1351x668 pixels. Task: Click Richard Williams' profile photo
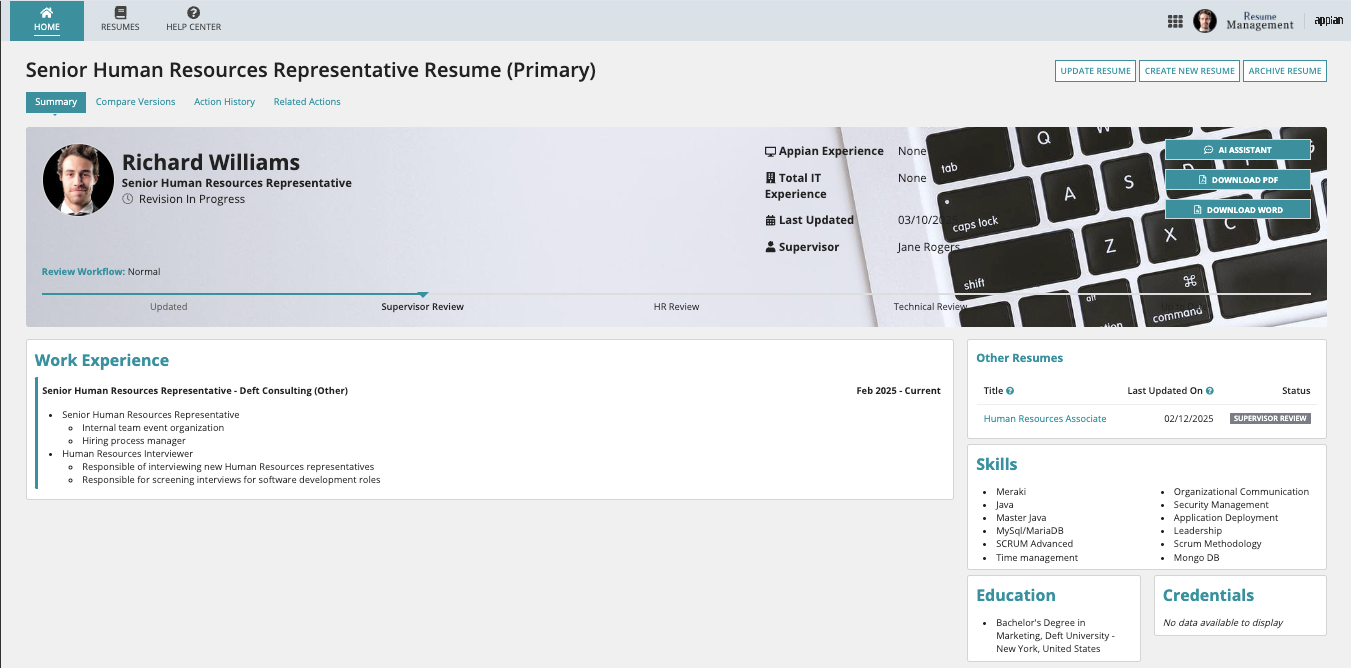point(78,180)
